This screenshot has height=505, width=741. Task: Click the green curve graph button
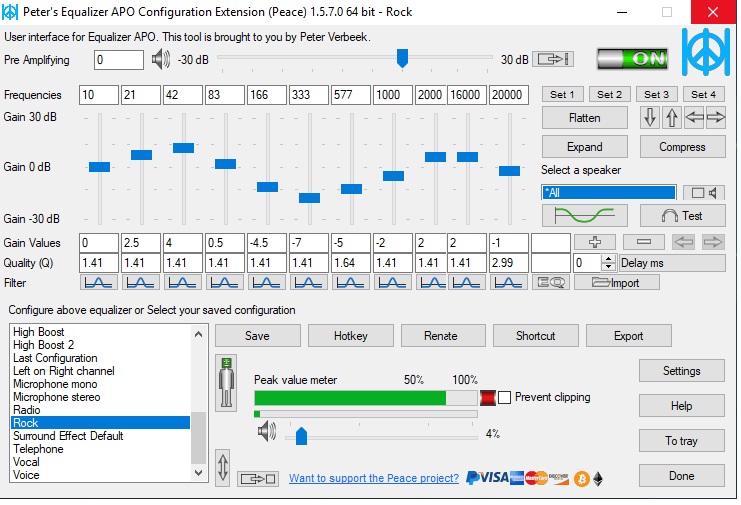tap(584, 216)
